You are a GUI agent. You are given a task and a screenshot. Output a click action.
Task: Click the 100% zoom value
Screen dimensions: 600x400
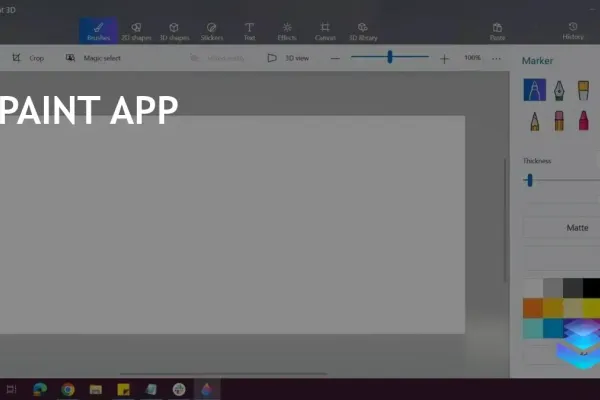[472, 57]
